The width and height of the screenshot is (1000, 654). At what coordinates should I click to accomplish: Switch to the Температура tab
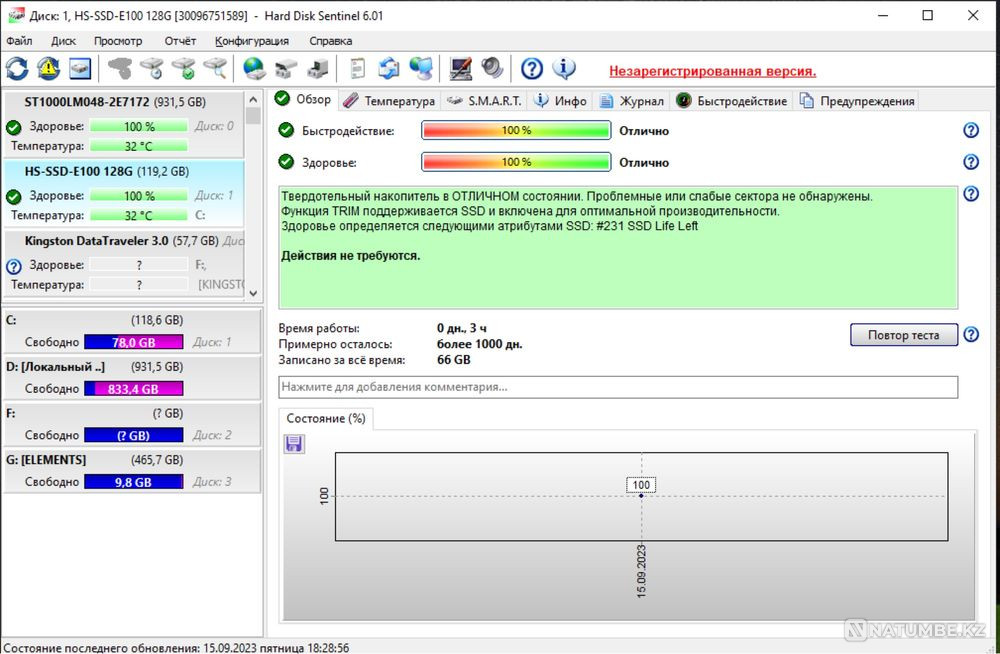(389, 101)
